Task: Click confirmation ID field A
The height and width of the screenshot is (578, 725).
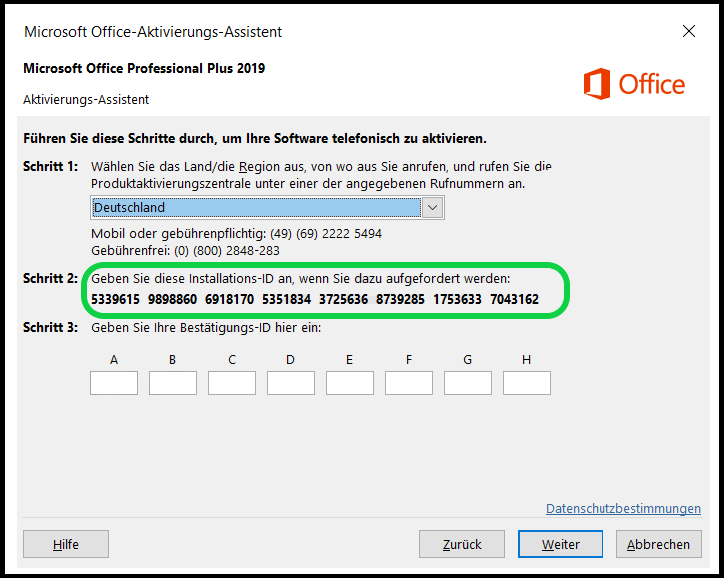Action: 114,383
